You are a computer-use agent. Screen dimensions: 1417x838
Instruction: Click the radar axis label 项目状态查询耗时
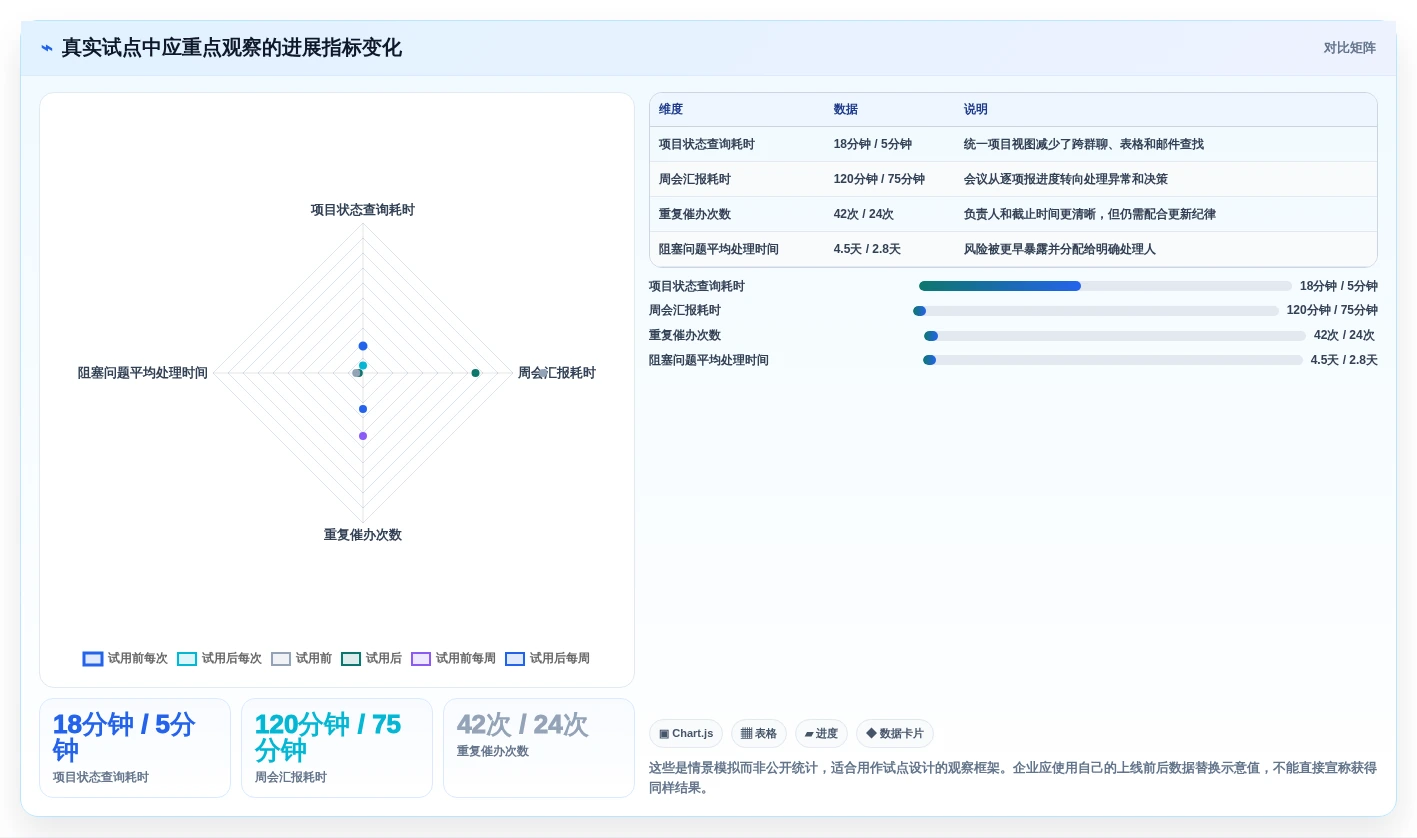(363, 211)
